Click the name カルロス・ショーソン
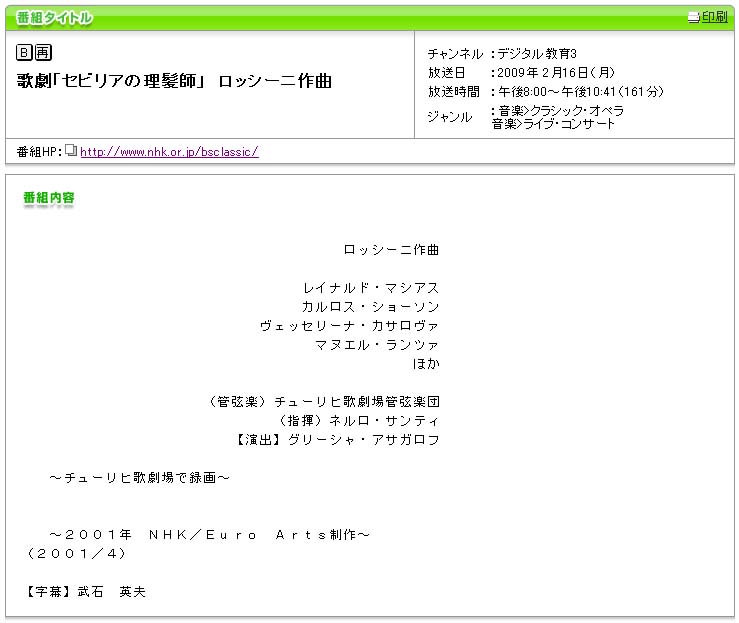739x623 pixels. [x=370, y=307]
